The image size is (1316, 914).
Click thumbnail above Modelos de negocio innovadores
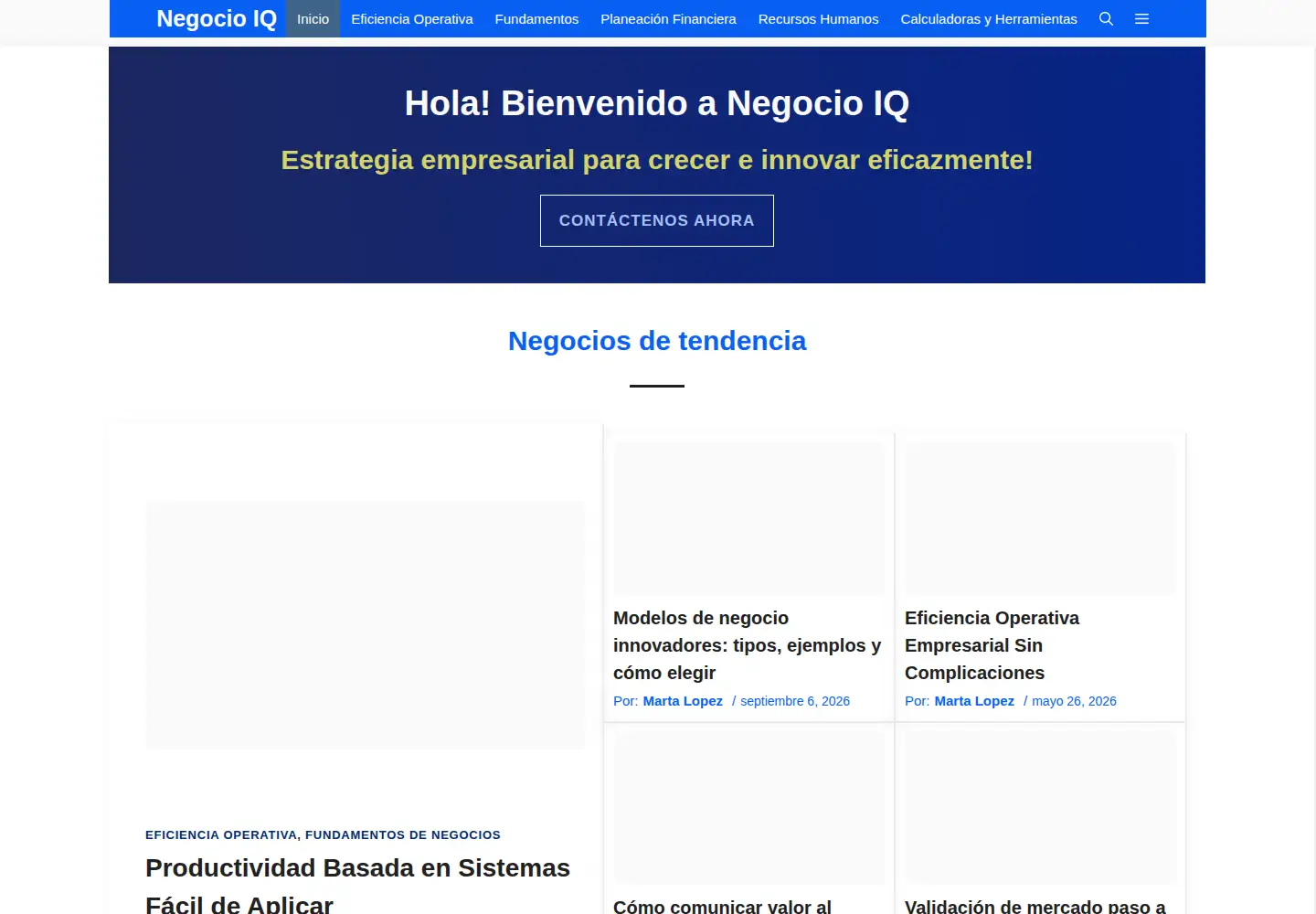click(748, 519)
